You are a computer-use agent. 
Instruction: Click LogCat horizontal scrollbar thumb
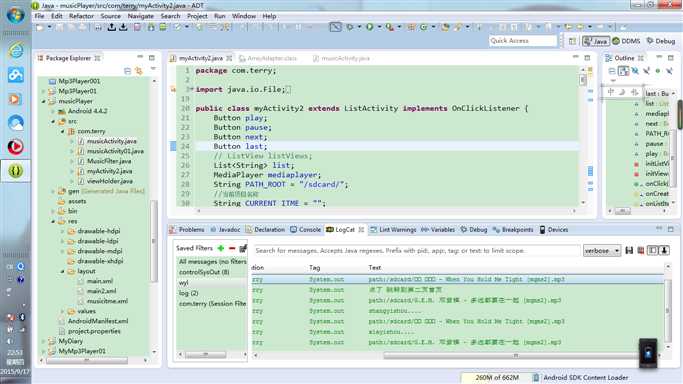click(x=515, y=356)
